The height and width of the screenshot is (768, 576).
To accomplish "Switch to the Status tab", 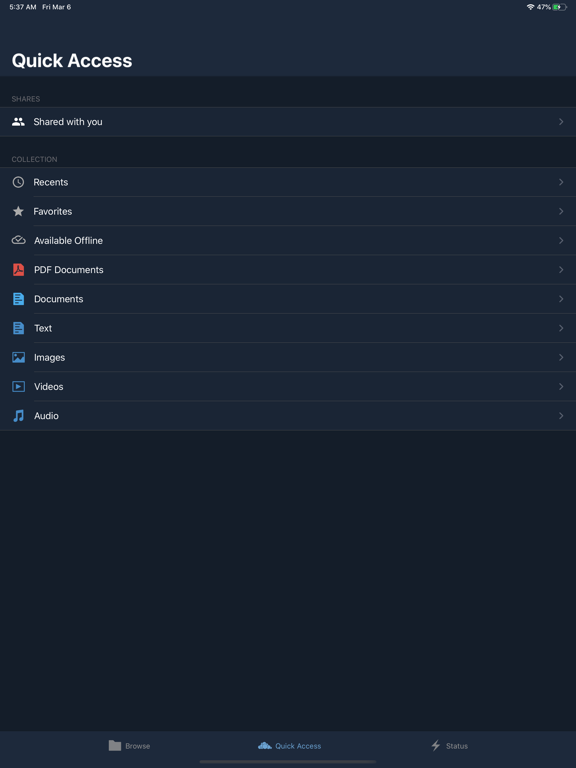I will (450, 745).
